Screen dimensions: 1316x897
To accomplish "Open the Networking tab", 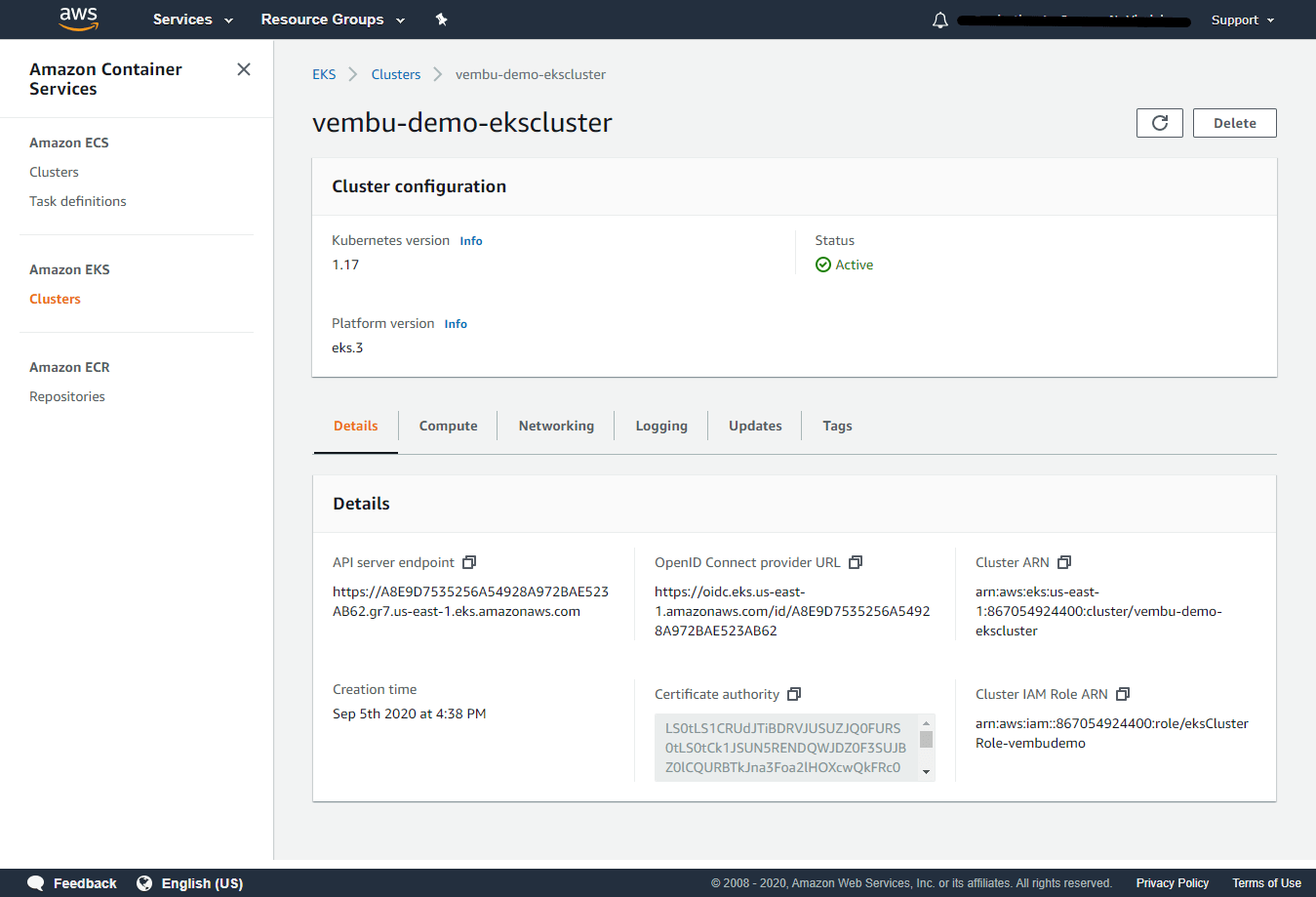I will pyautogui.click(x=556, y=426).
